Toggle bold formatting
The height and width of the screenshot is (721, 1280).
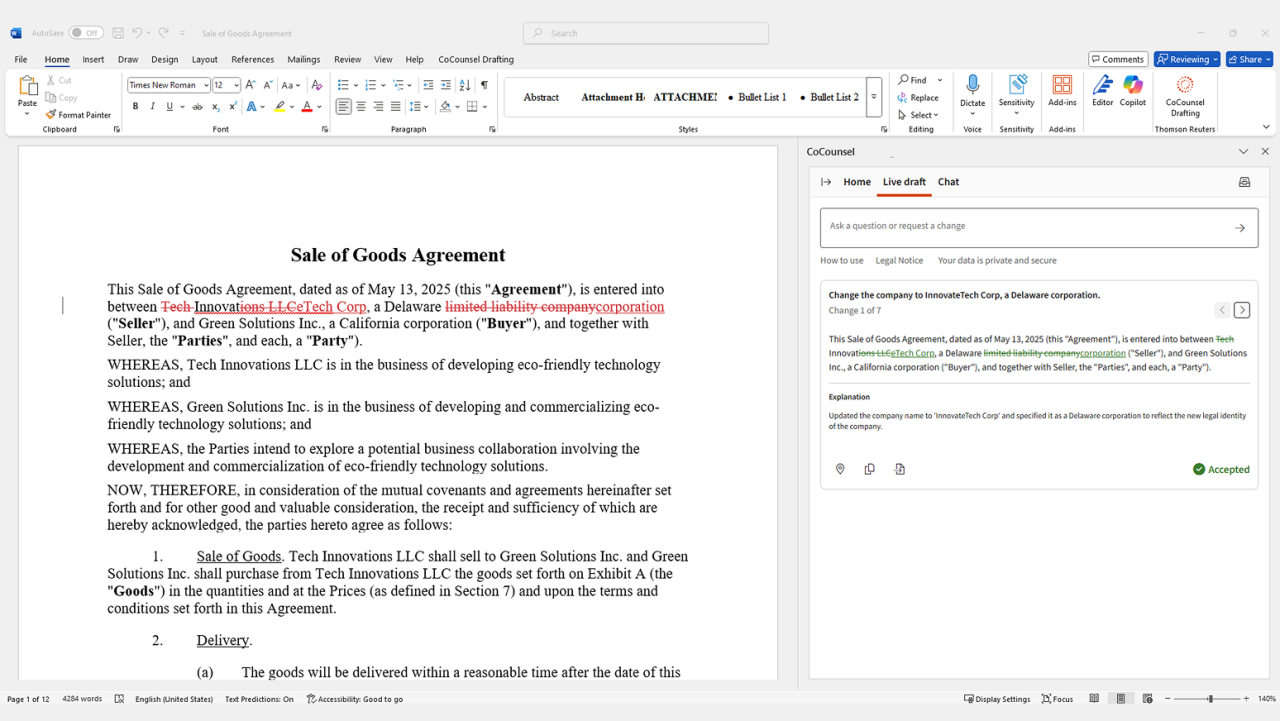135,107
